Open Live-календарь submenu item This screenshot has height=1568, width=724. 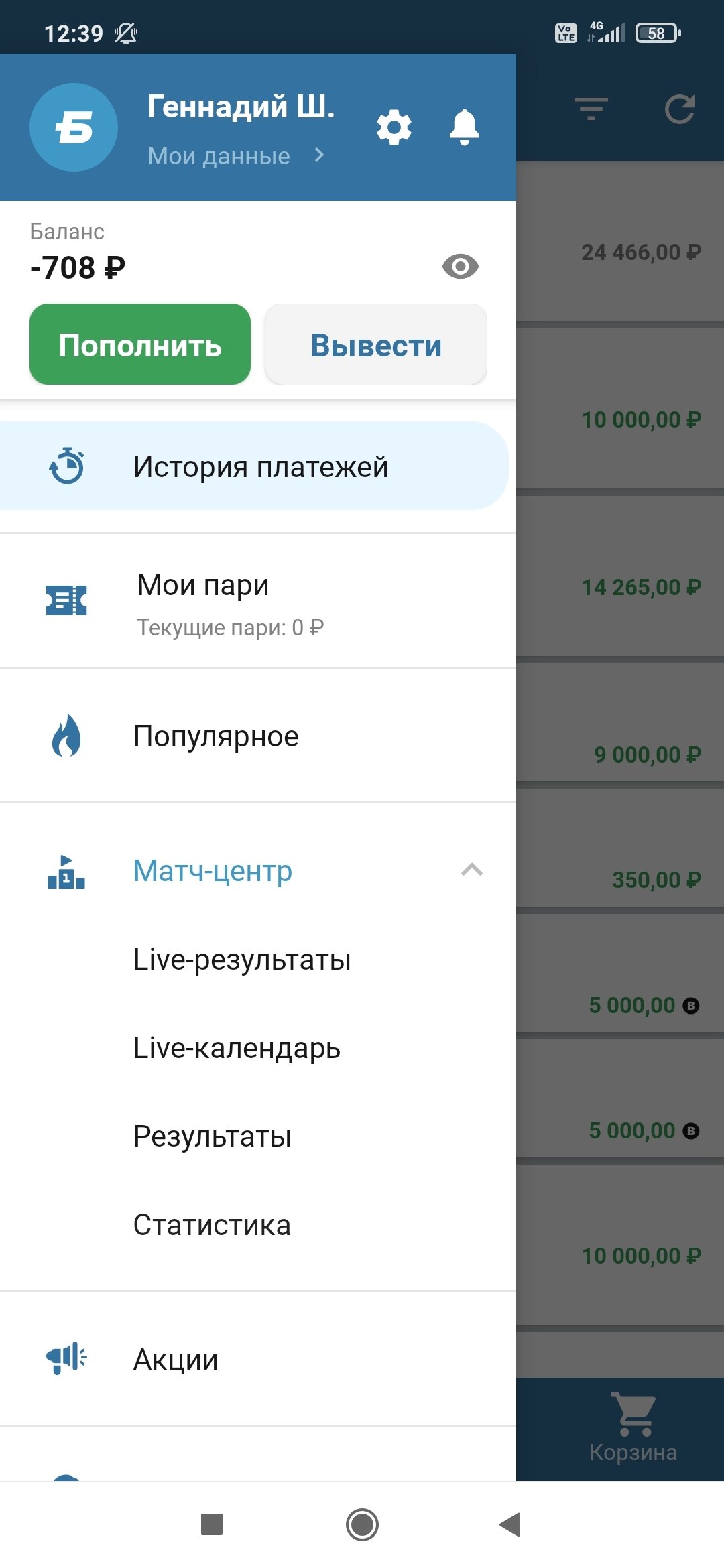click(237, 1048)
